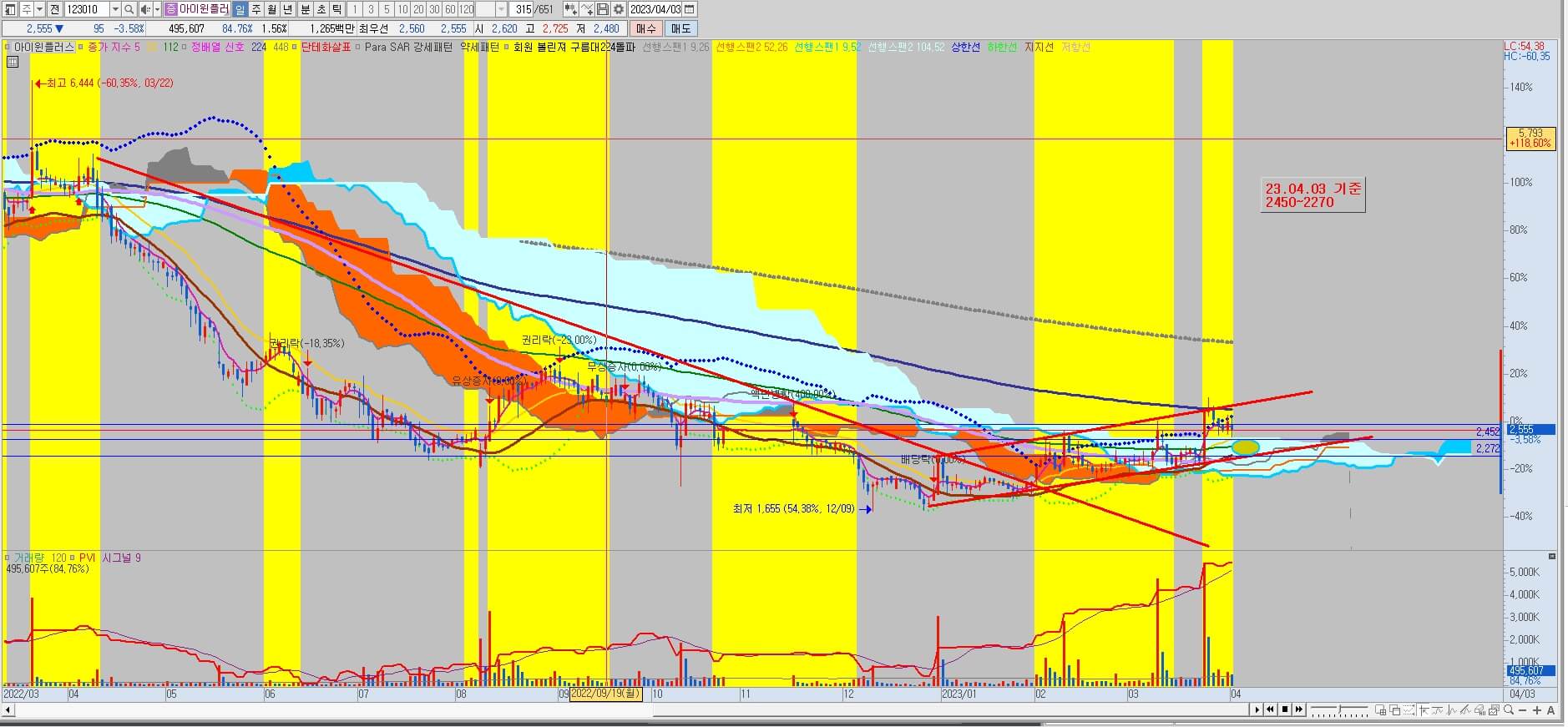Click the 매도 sell button
Viewport: 1568px width, 727px height.
[x=681, y=28]
